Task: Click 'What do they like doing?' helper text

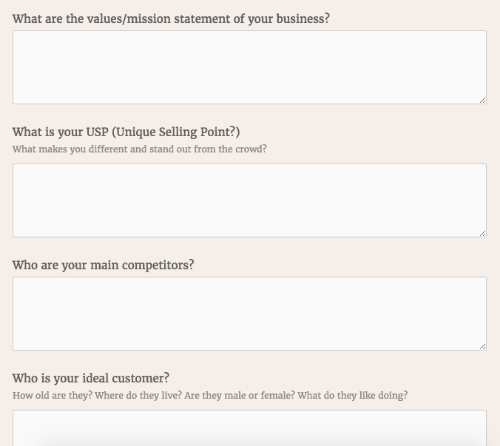Action: coord(352,396)
